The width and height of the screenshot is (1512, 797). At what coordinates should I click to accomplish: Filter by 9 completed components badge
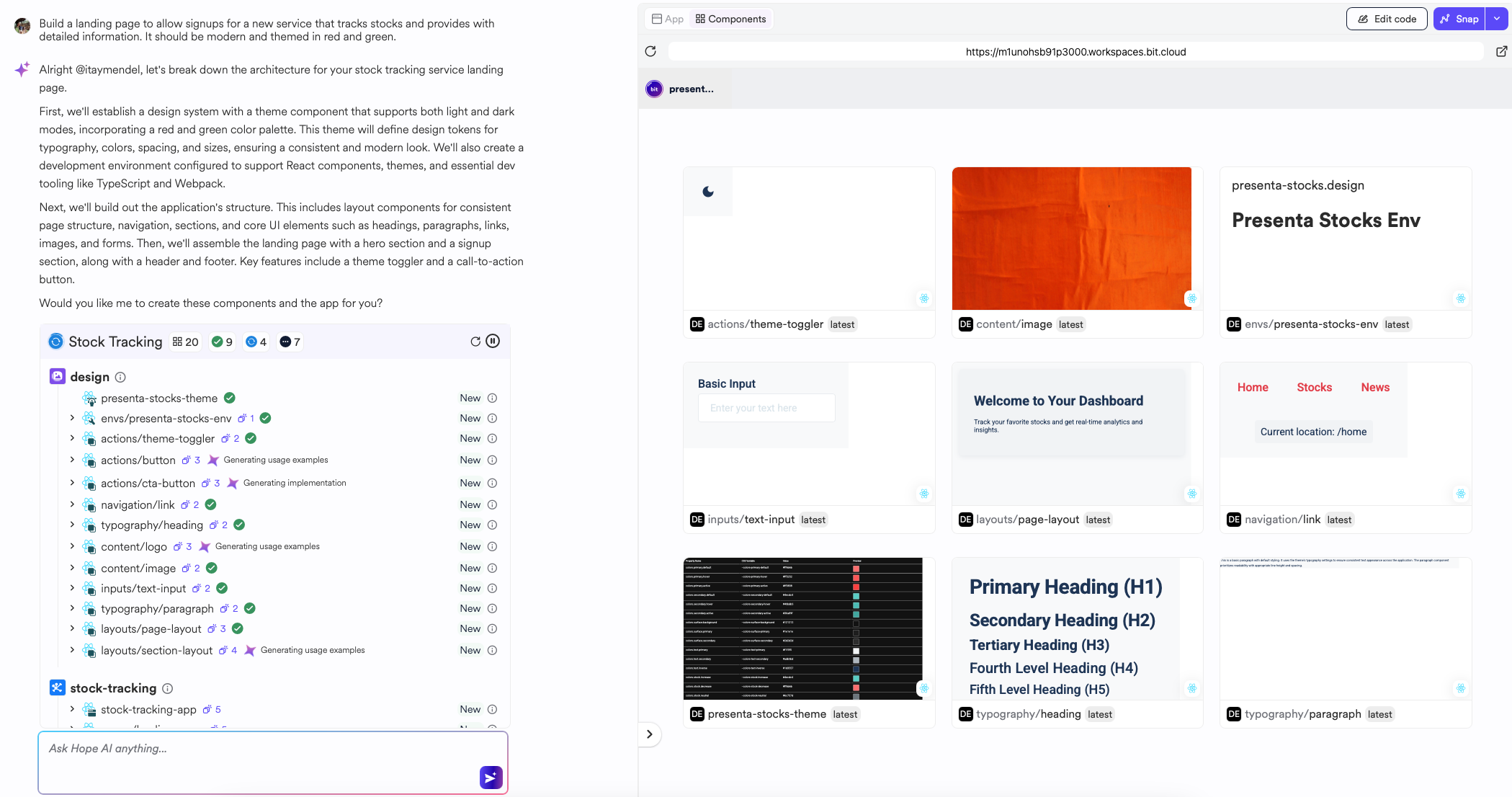coord(222,342)
